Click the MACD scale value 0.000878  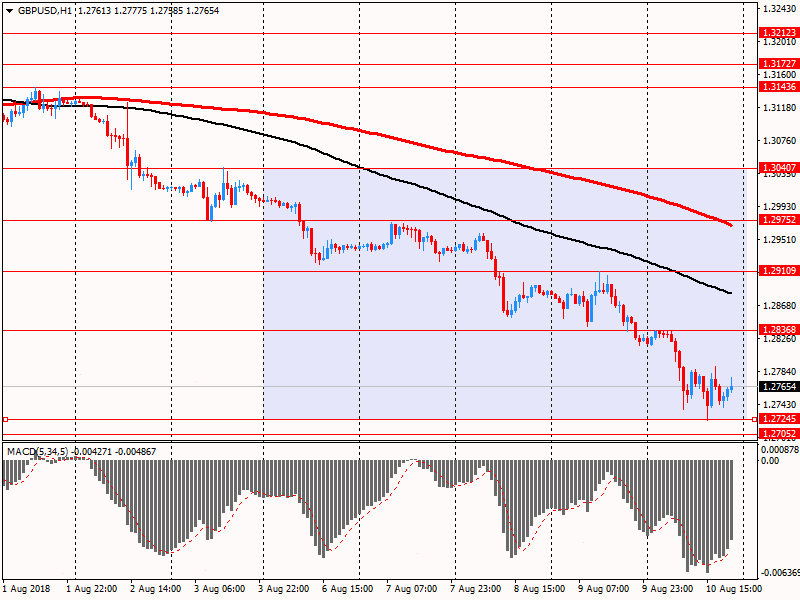(x=780, y=450)
